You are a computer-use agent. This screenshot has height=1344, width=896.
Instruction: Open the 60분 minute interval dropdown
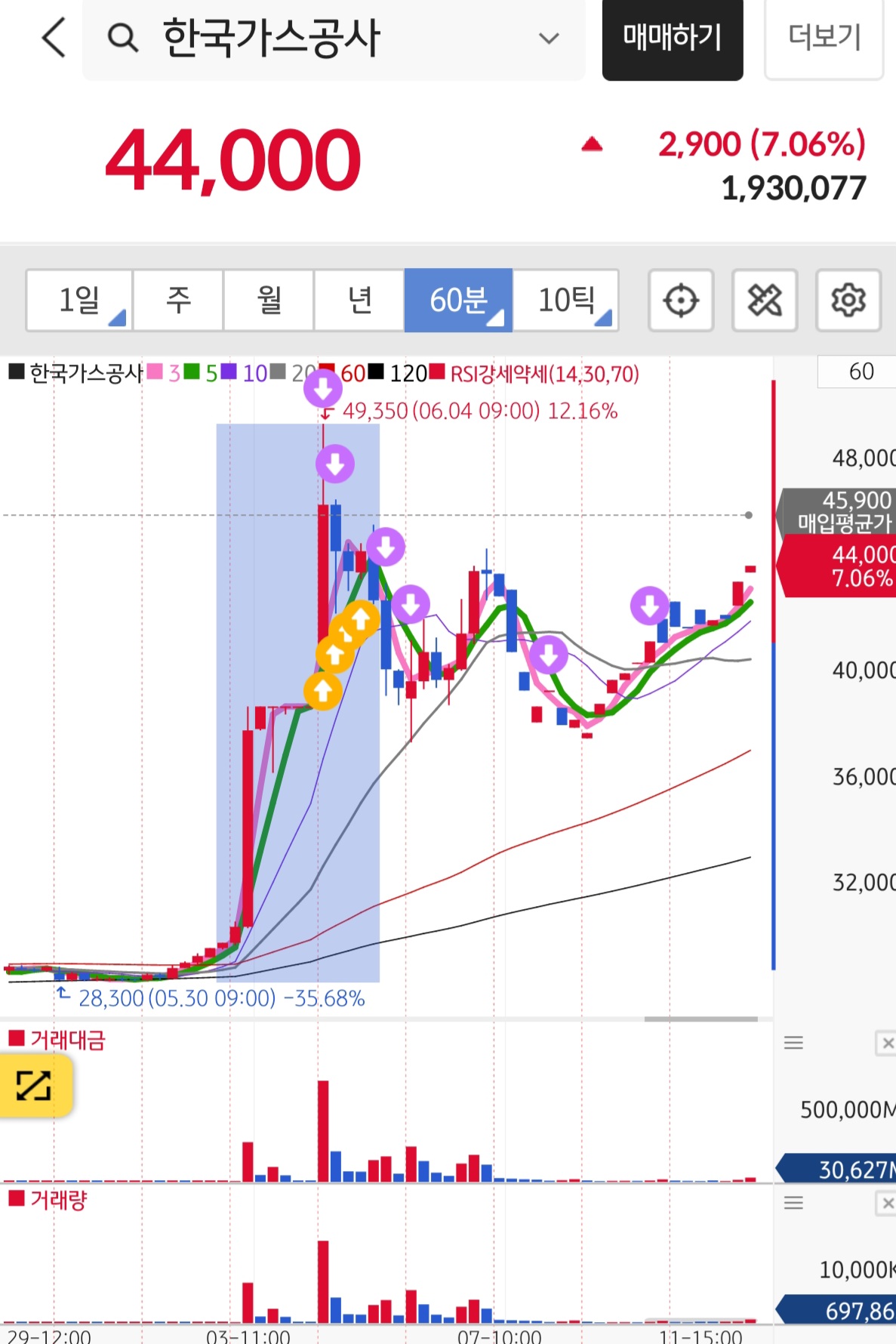click(x=458, y=300)
